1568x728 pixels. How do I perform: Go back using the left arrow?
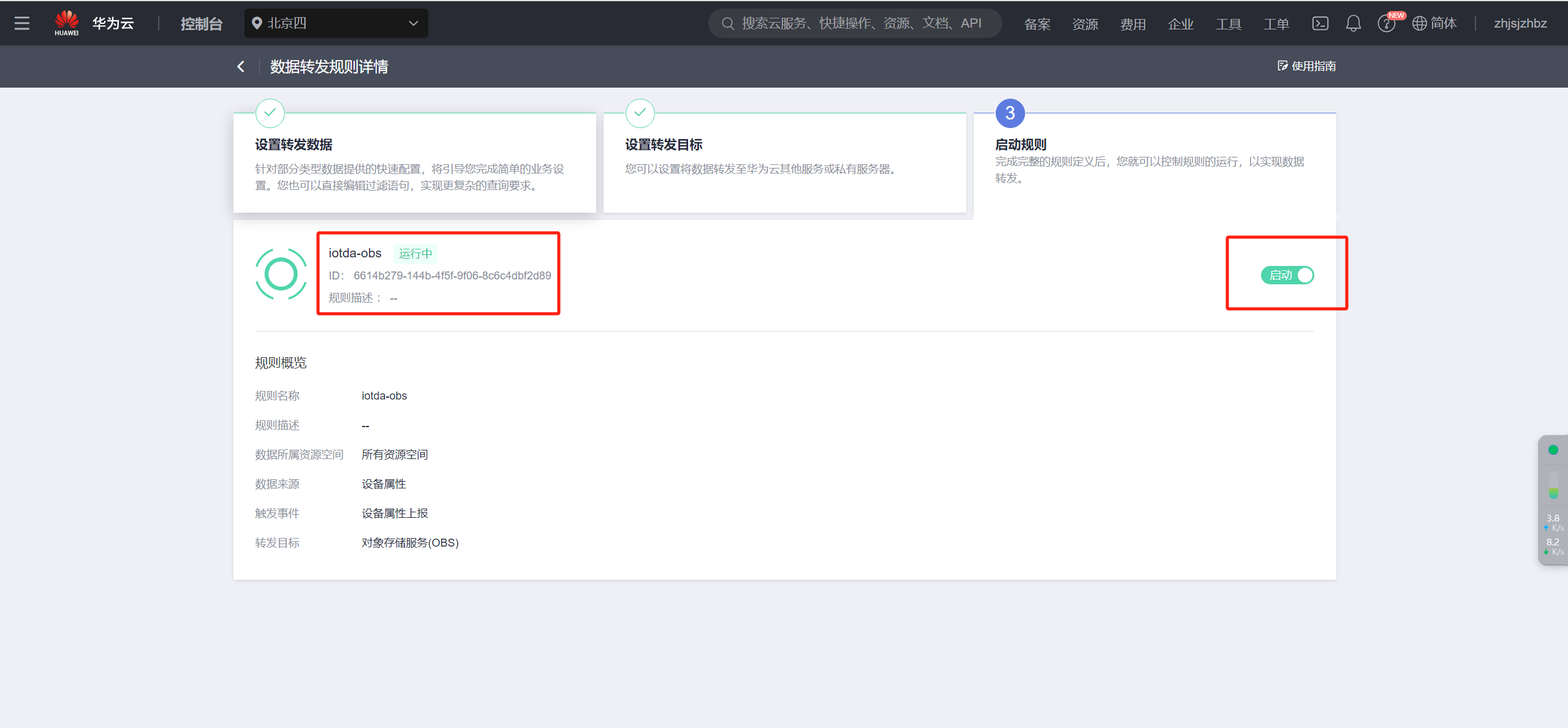(x=241, y=66)
